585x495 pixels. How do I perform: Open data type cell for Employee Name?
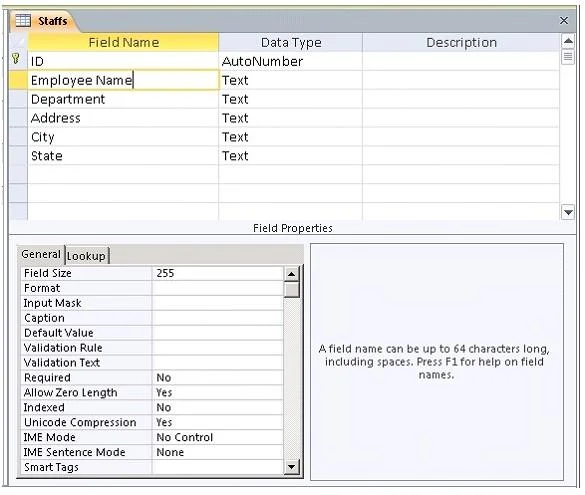pyautogui.click(x=291, y=80)
